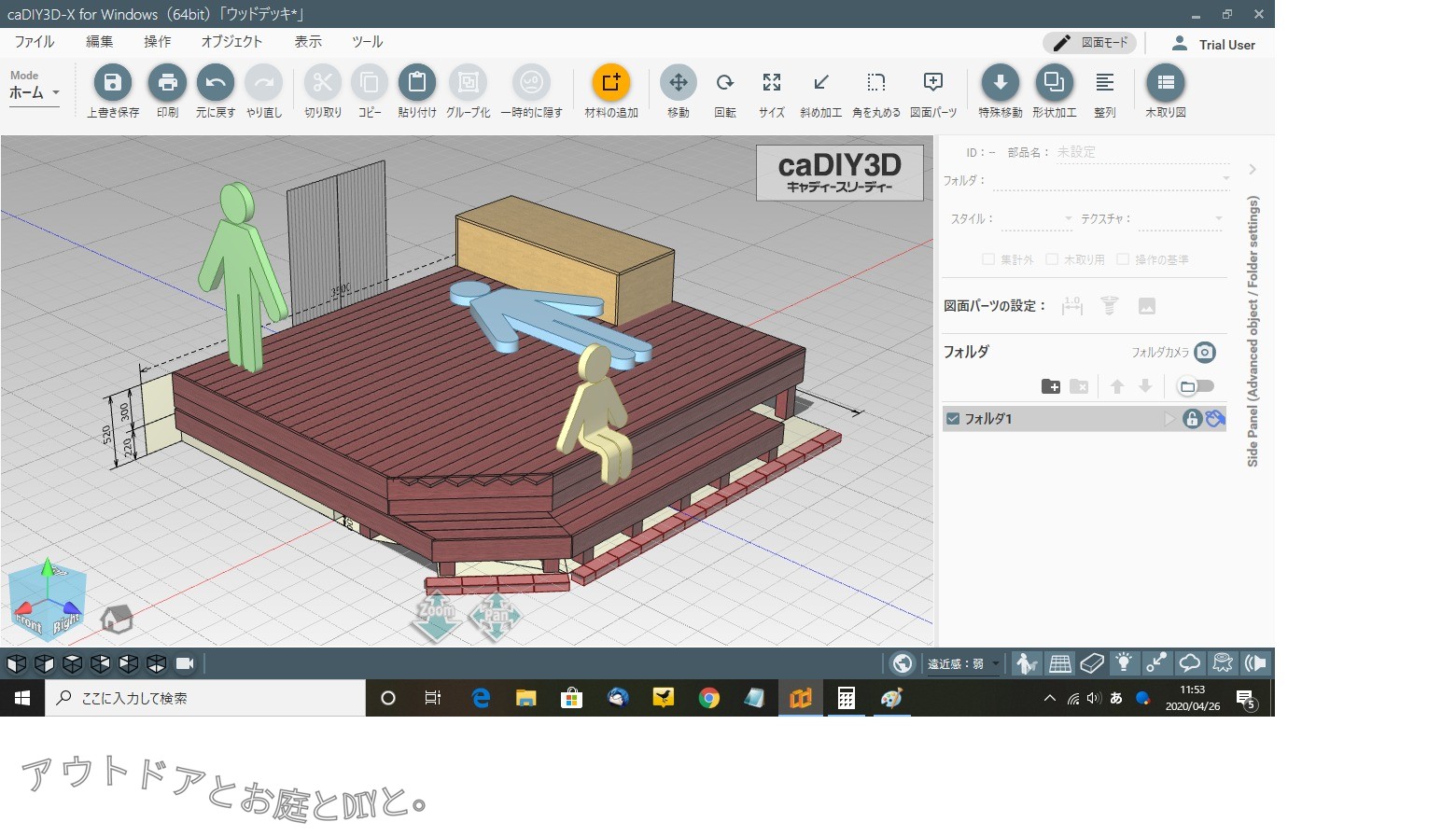The width and height of the screenshot is (1456, 836).
Task: Click the 図面モード button
Action: click(x=1090, y=43)
